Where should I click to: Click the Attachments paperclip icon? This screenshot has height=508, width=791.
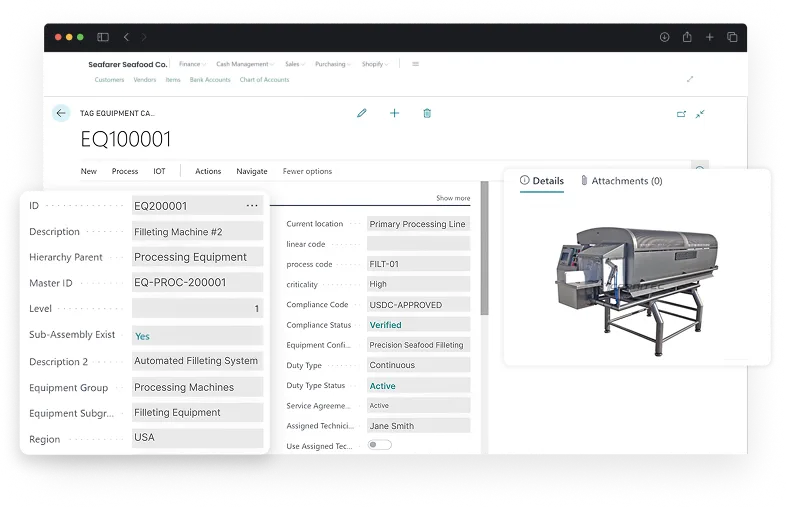click(x=584, y=180)
